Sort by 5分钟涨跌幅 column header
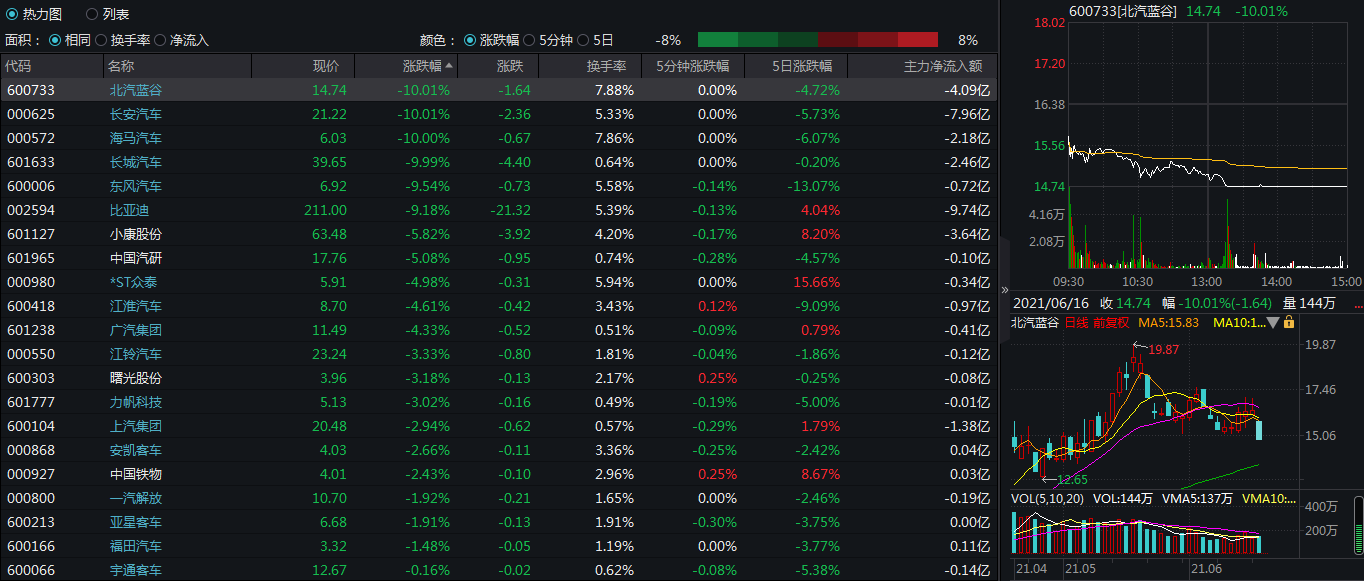This screenshot has width=1364, height=581. coord(693,66)
